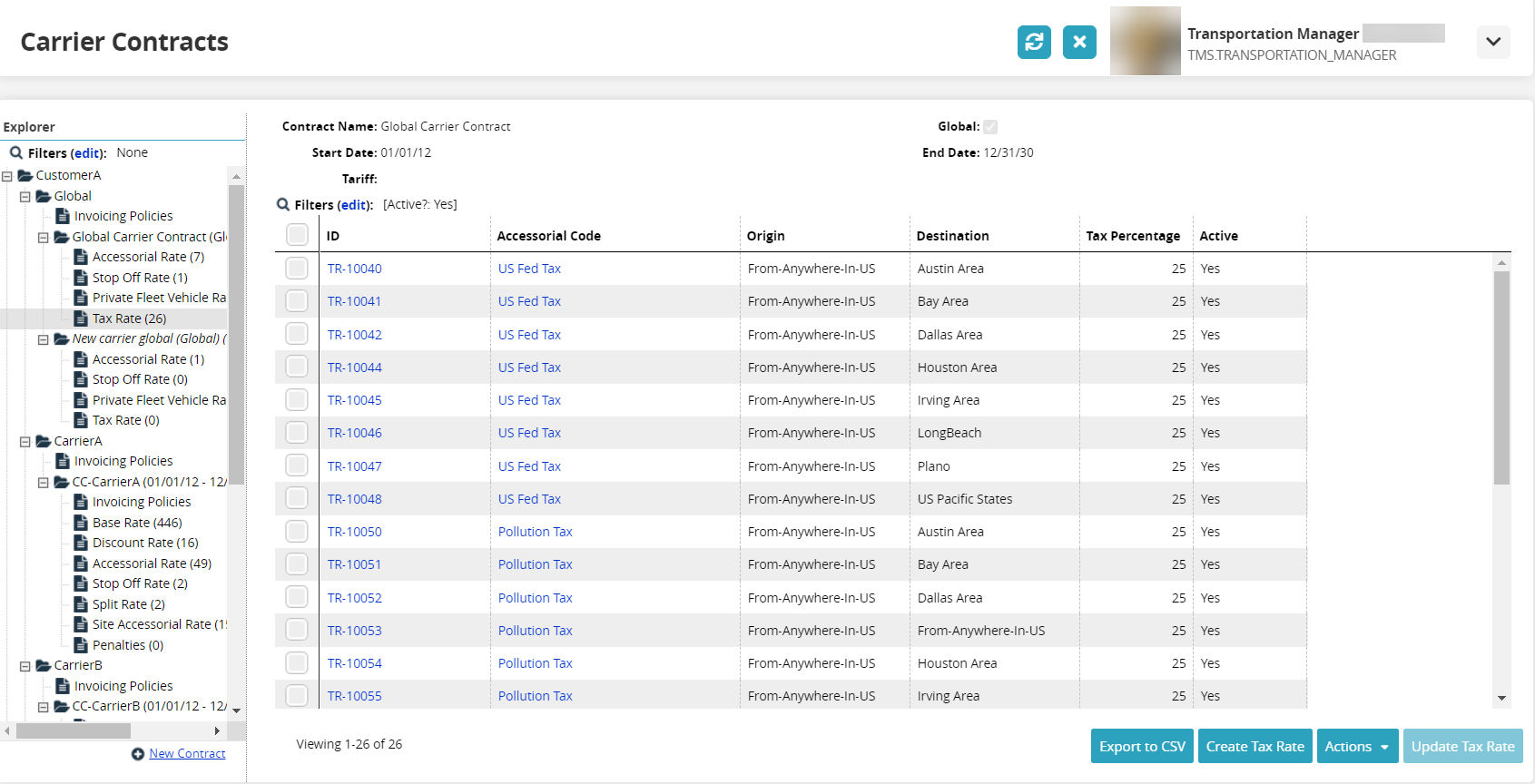The width and height of the screenshot is (1535, 784).
Task: Click the CarrierB folder icon in tree
Action: pos(44,665)
